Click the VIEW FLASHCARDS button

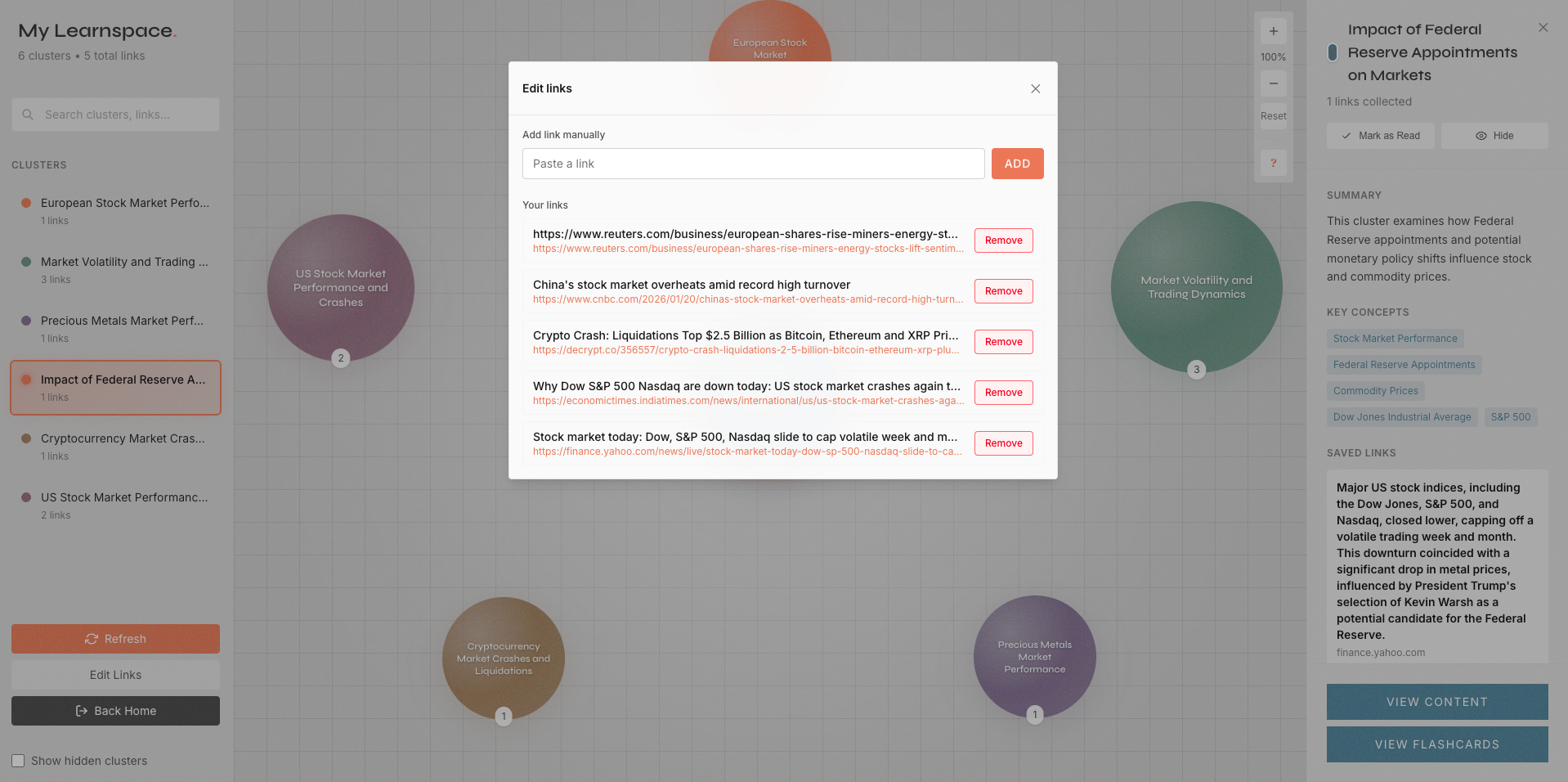[x=1437, y=744]
